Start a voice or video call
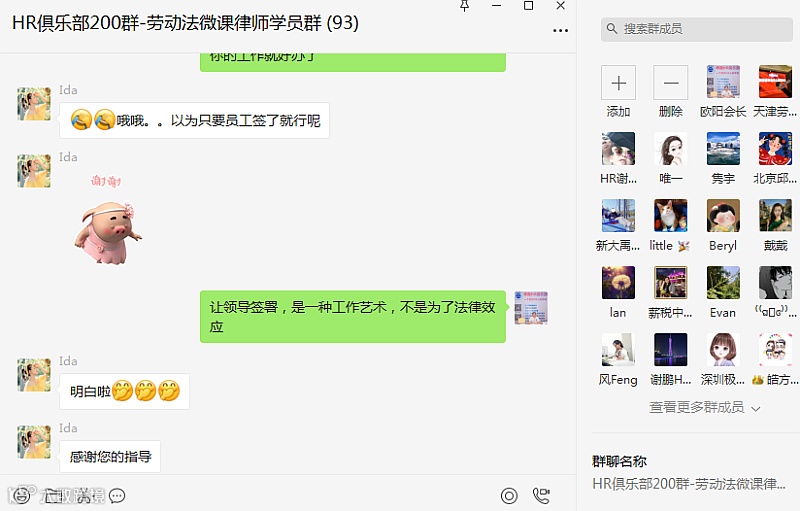Image resolution: width=800 pixels, height=511 pixels. coord(541,495)
